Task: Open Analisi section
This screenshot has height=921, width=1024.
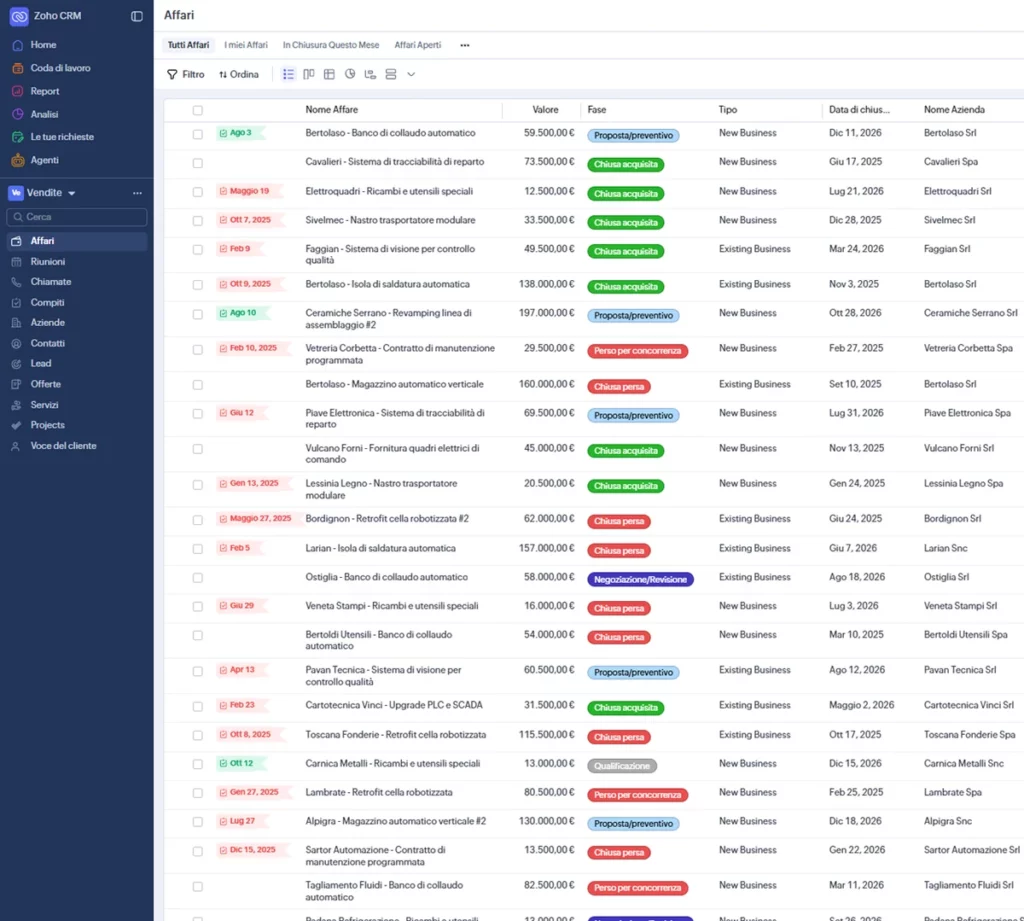Action: coord(44,114)
